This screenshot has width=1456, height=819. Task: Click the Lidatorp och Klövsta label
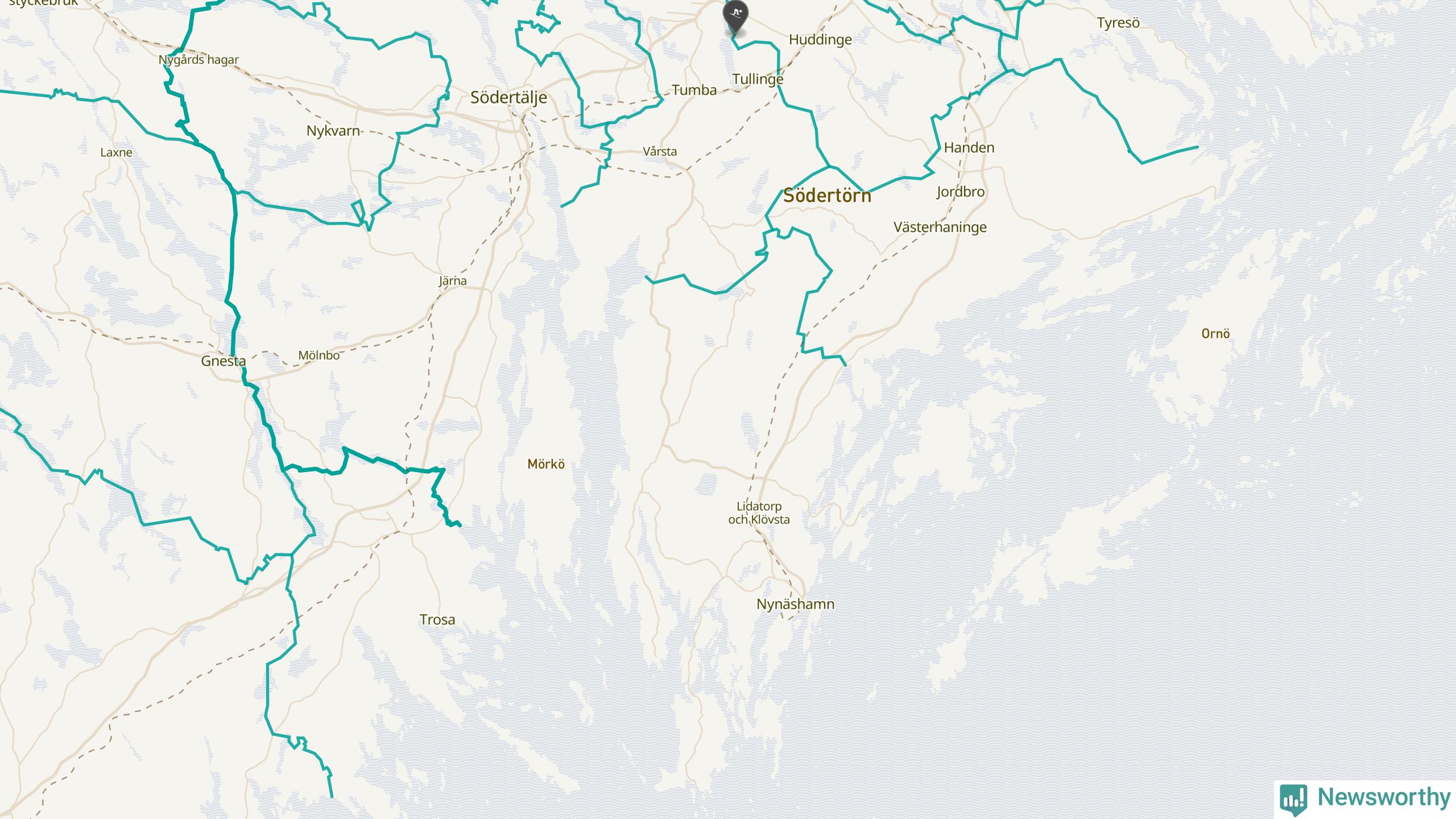(x=759, y=512)
